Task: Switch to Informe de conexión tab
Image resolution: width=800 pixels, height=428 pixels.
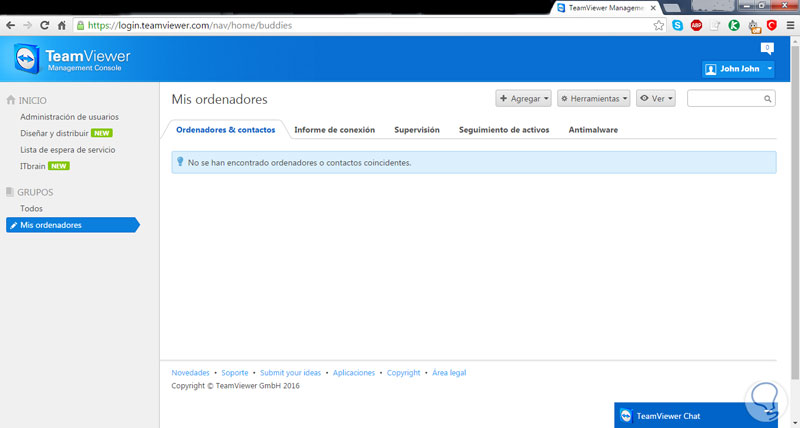Action: [335, 130]
